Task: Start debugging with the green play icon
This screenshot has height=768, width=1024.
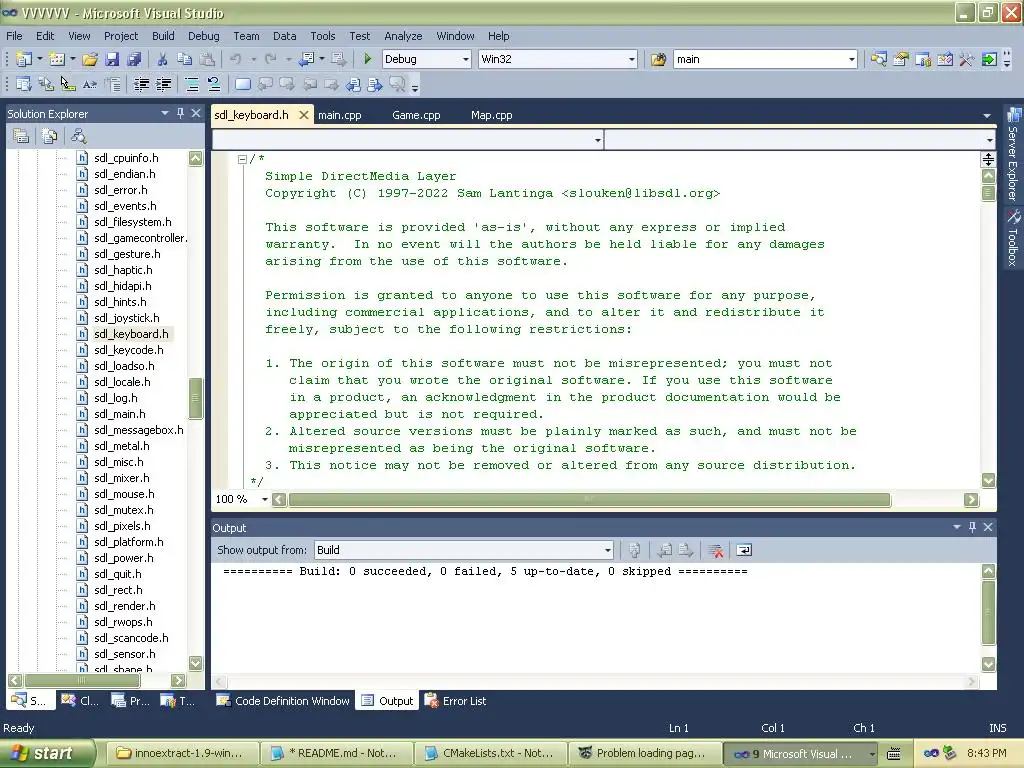Action: (x=368, y=59)
